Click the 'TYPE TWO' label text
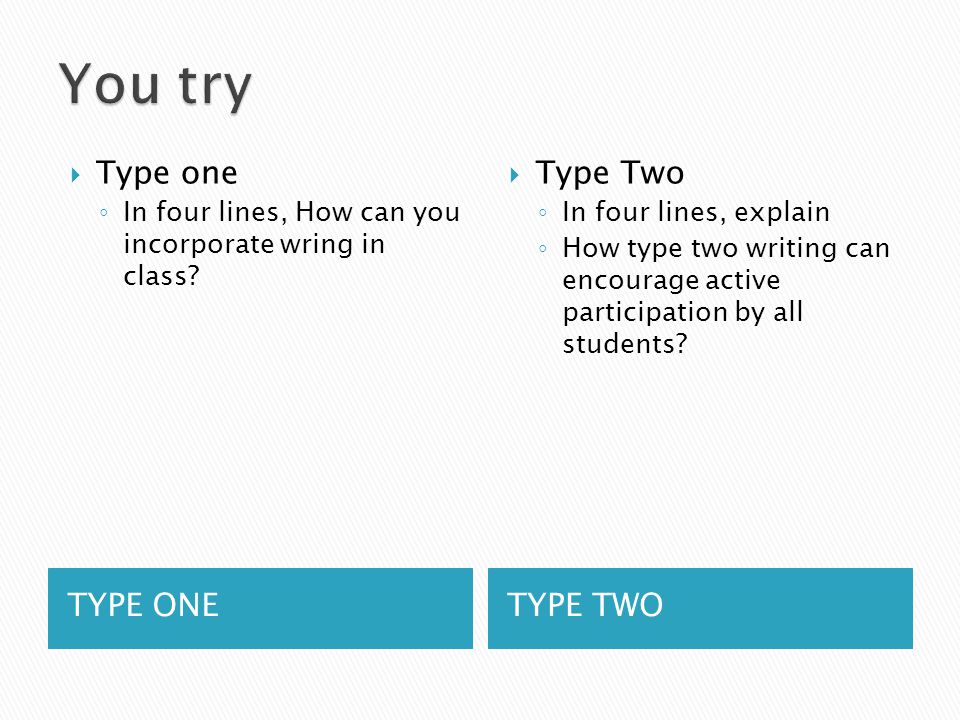The image size is (960, 720). [585, 605]
